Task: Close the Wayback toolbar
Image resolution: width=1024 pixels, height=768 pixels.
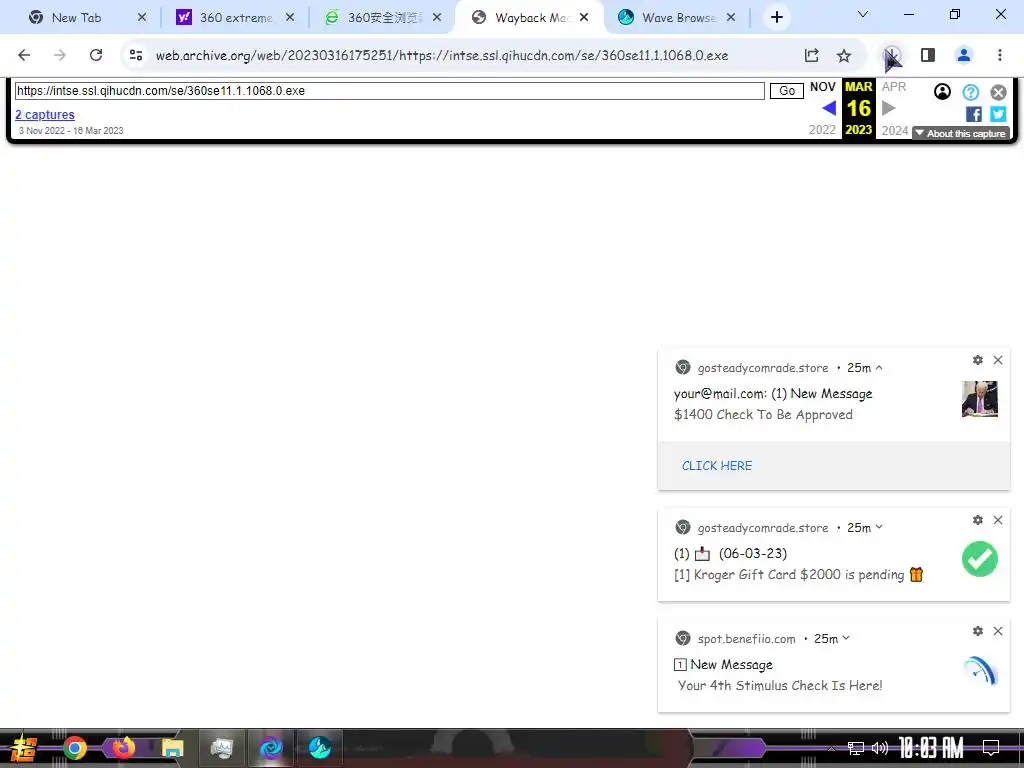Action: pos(999,92)
